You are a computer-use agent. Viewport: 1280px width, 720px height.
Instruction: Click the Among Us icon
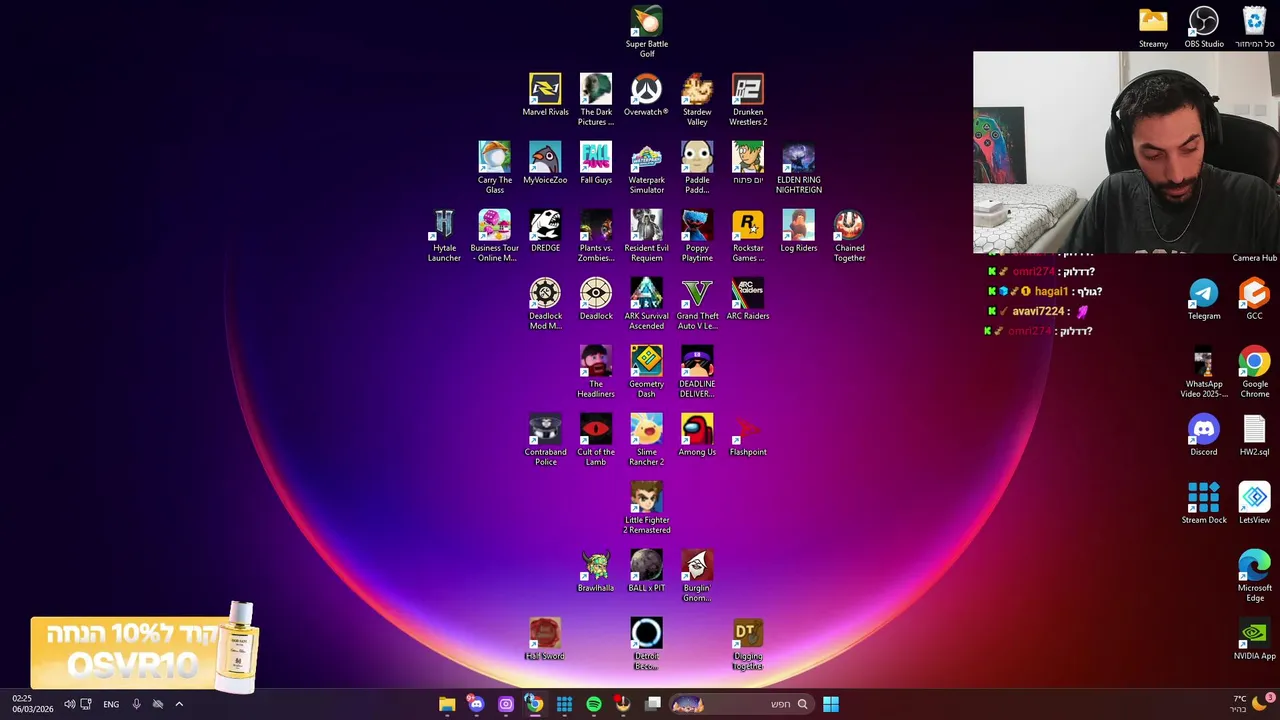[x=697, y=435]
